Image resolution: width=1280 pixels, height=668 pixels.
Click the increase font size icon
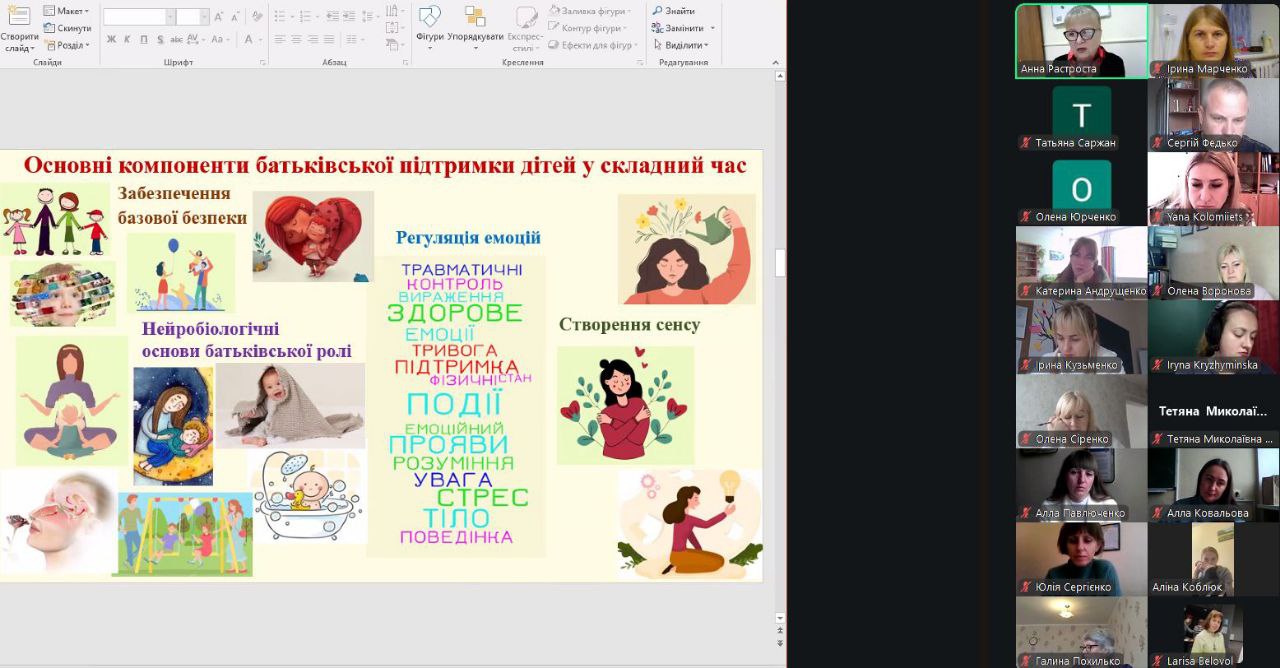[x=219, y=17]
